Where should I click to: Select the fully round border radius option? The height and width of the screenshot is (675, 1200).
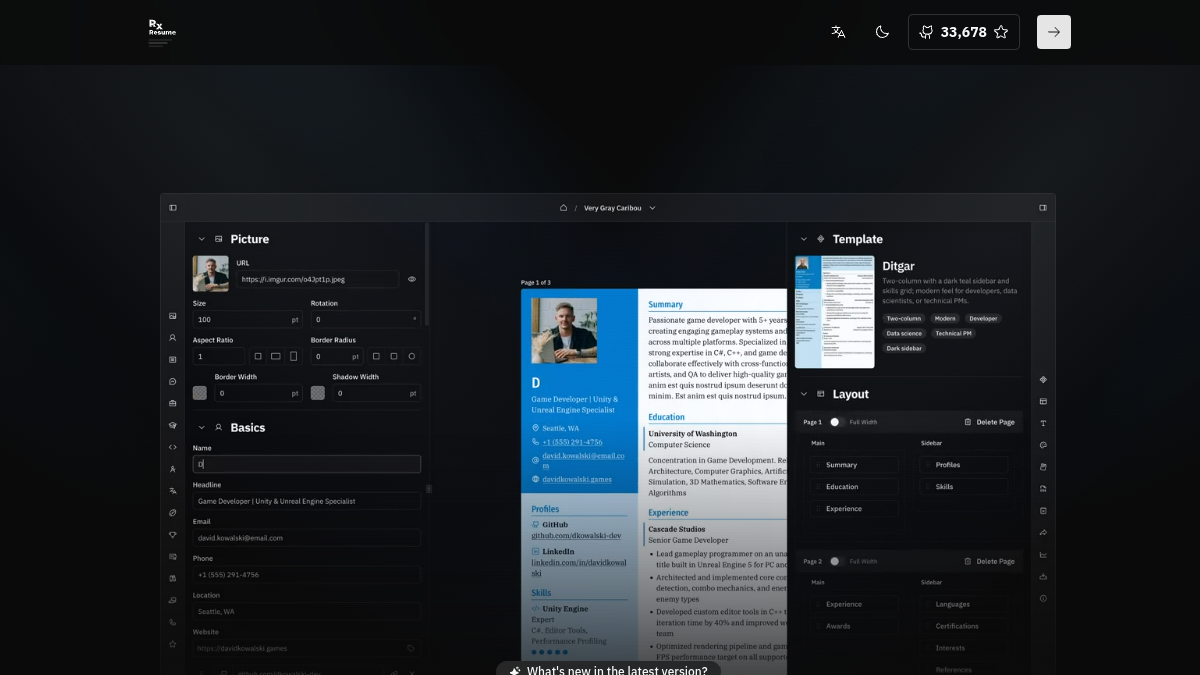412,356
